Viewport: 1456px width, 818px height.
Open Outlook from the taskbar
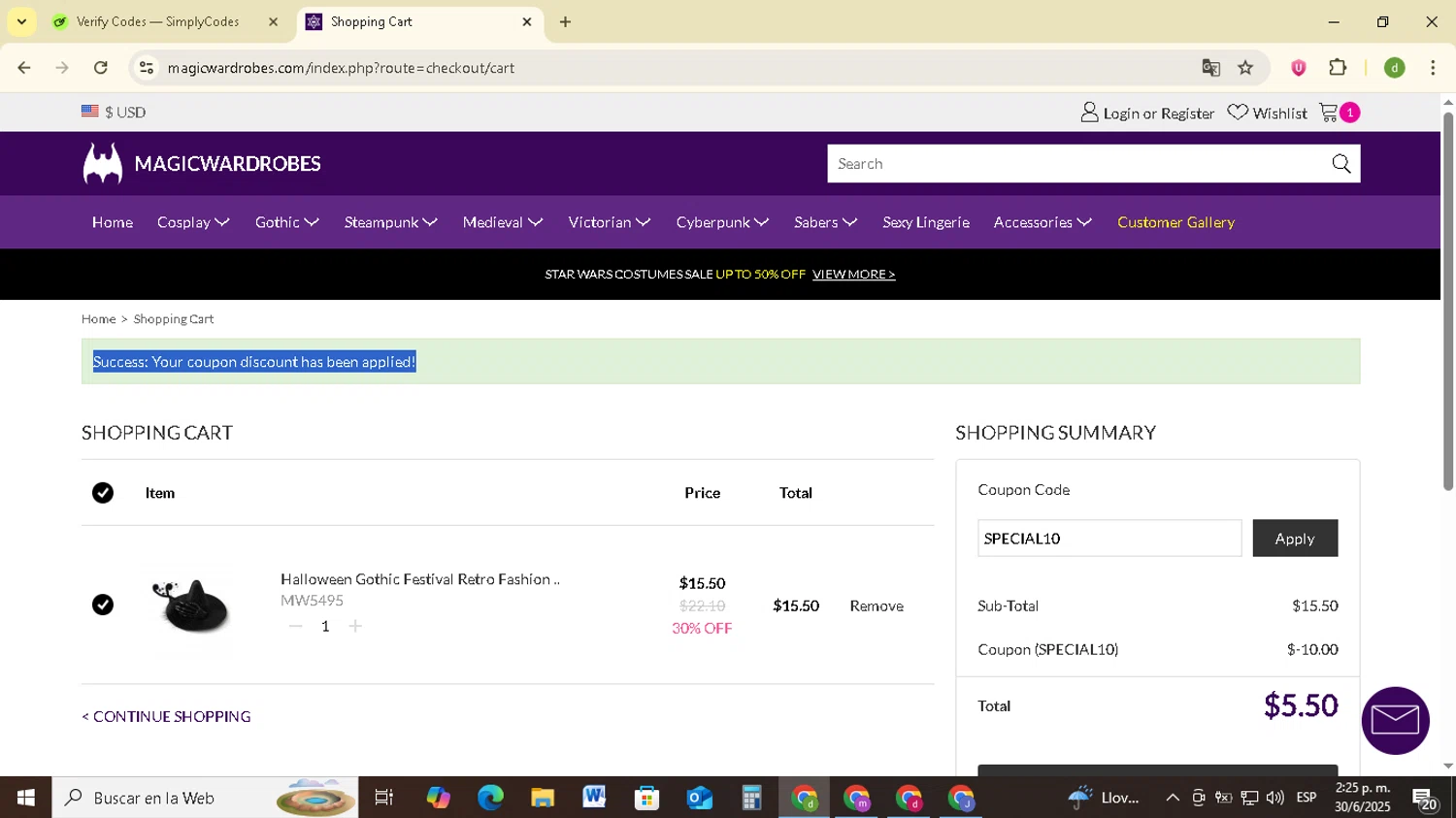pyautogui.click(x=699, y=798)
